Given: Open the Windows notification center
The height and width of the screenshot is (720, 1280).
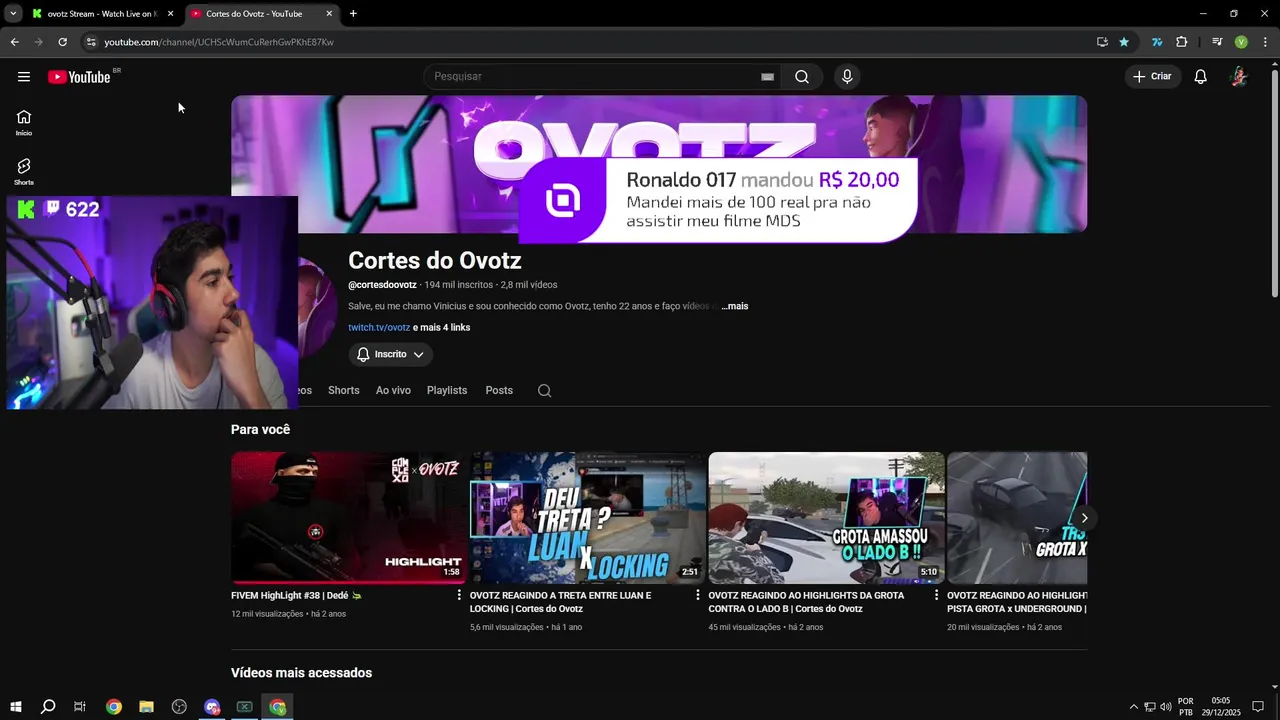Looking at the screenshot, I should (1258, 707).
